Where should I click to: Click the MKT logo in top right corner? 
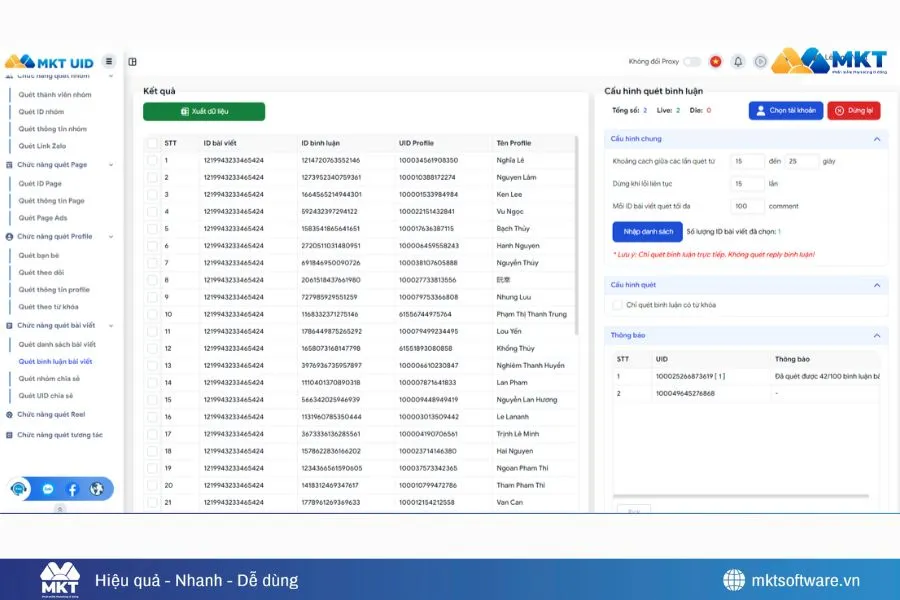tap(830, 61)
